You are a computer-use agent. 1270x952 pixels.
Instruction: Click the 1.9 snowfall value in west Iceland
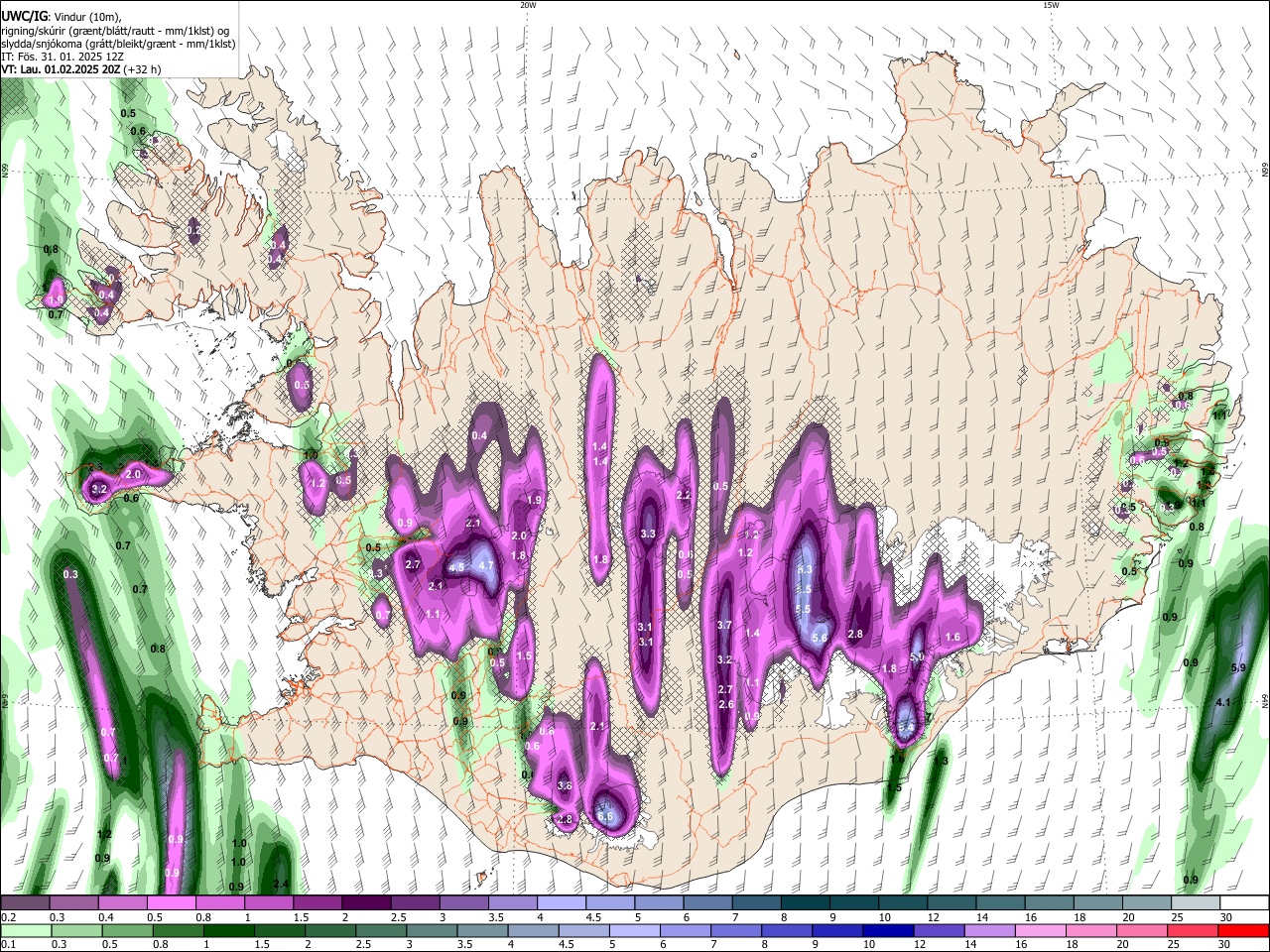click(534, 500)
